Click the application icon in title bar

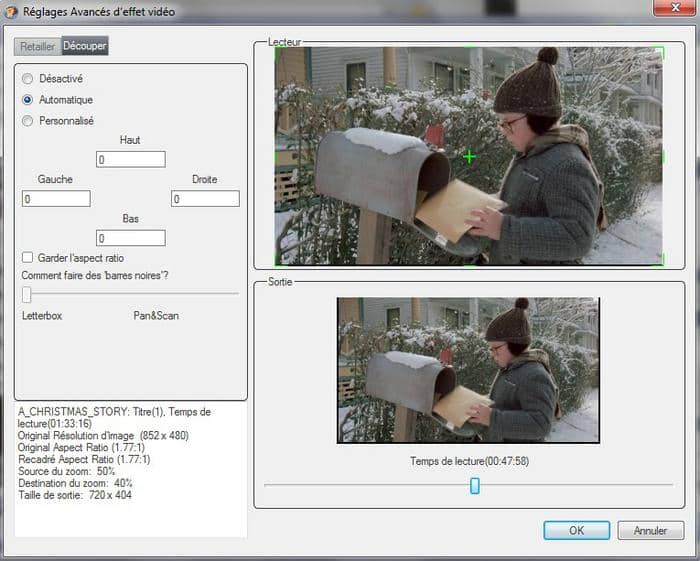tap(11, 11)
